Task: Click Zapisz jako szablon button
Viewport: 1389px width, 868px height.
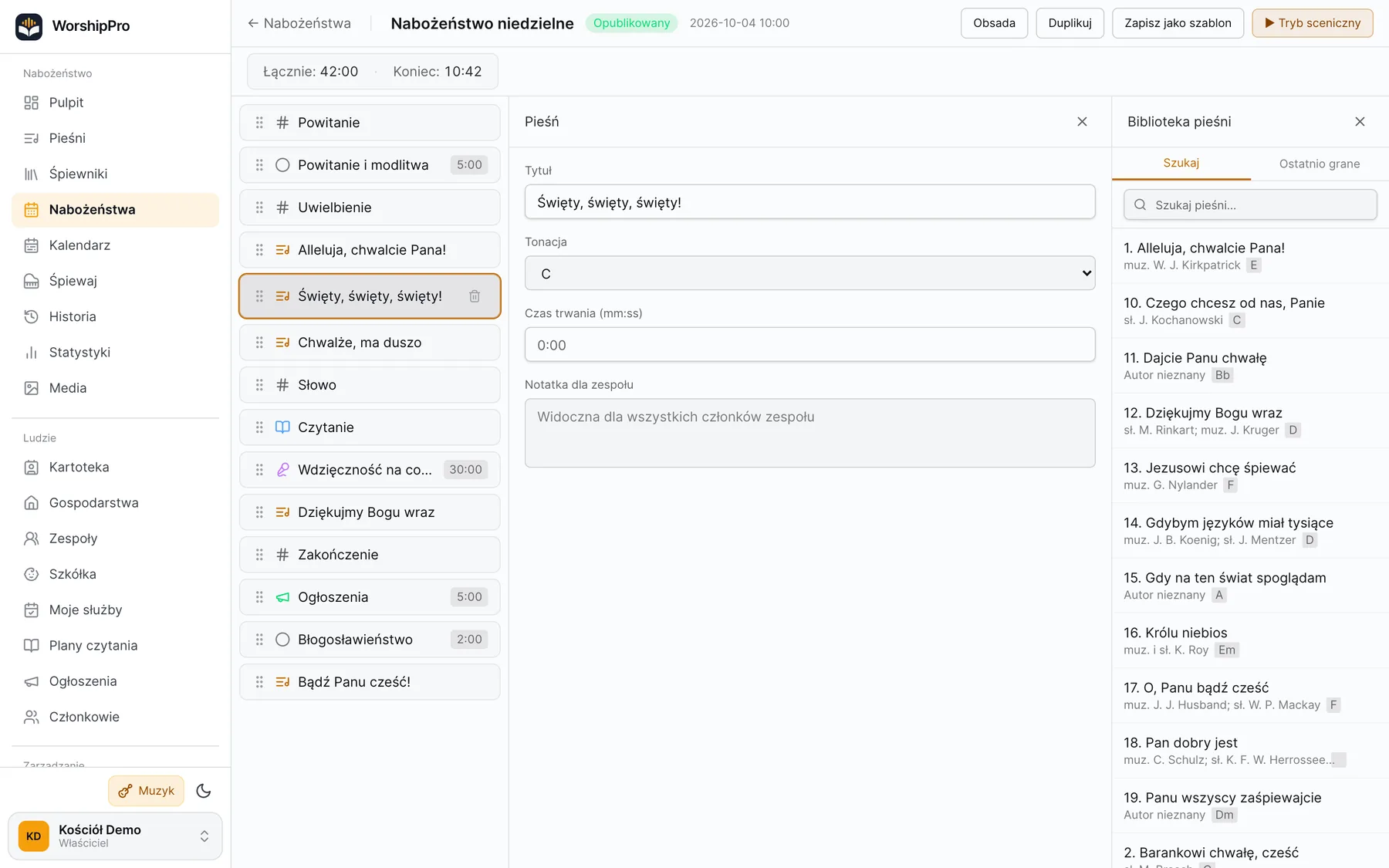Action: [1178, 23]
